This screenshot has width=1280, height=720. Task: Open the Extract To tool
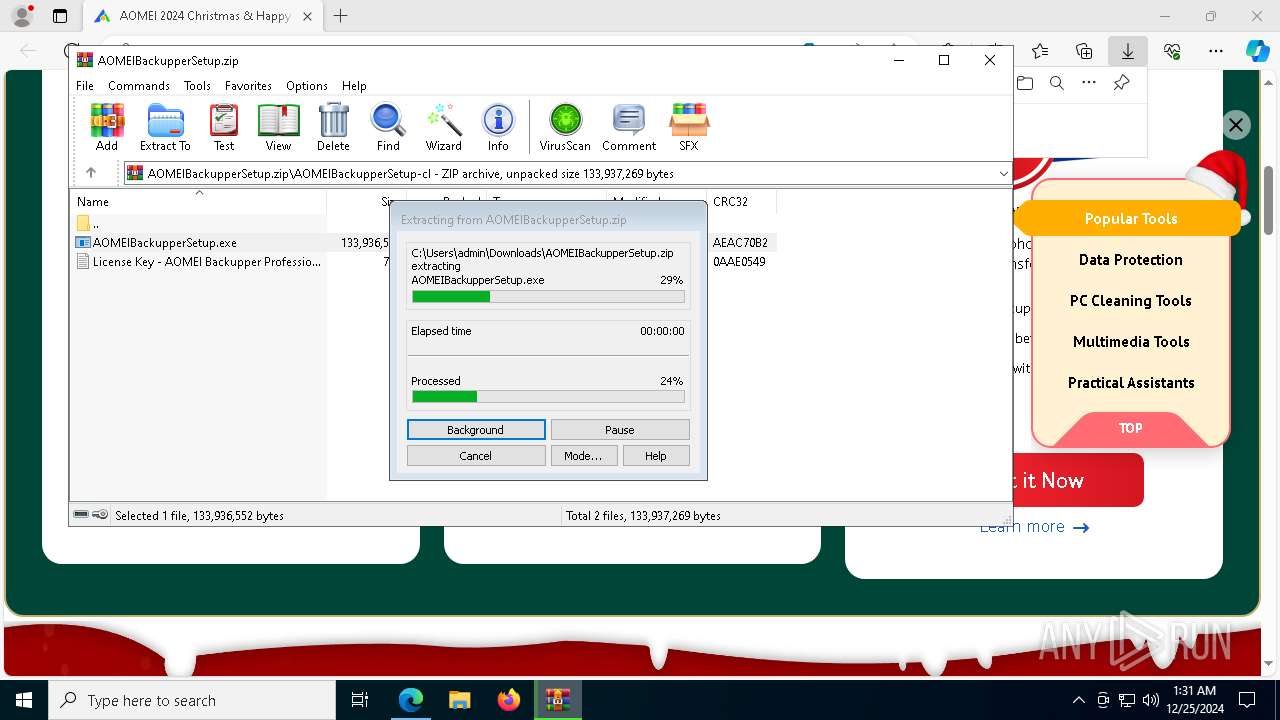coord(165,127)
